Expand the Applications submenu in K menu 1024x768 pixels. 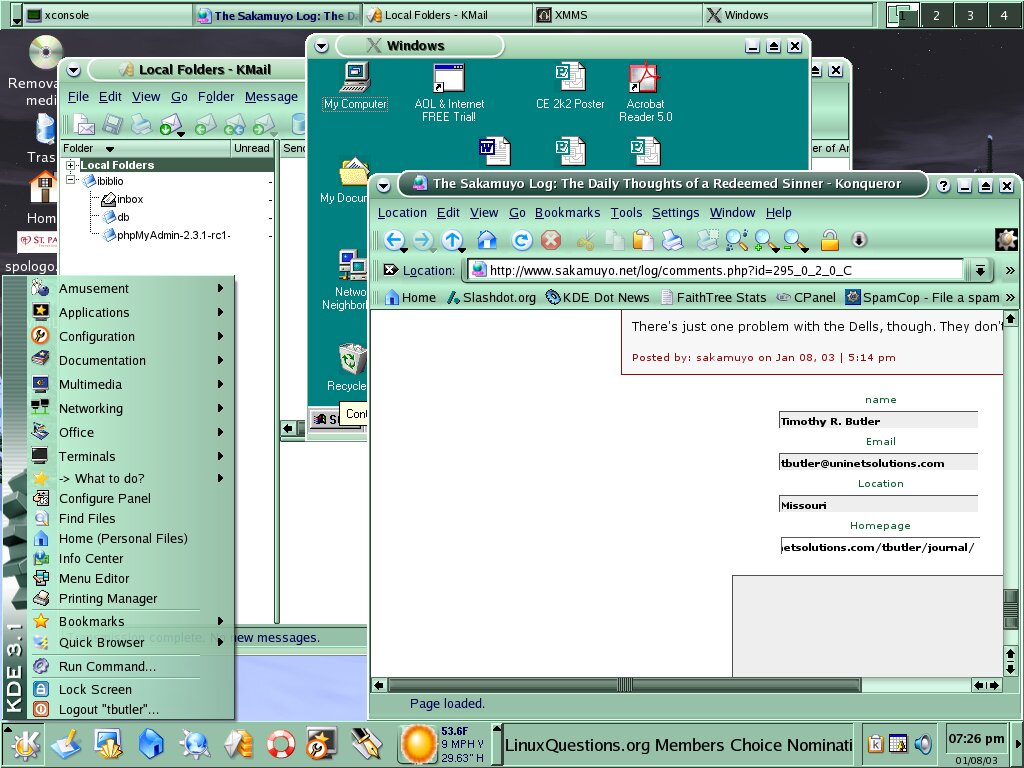[x=131, y=312]
